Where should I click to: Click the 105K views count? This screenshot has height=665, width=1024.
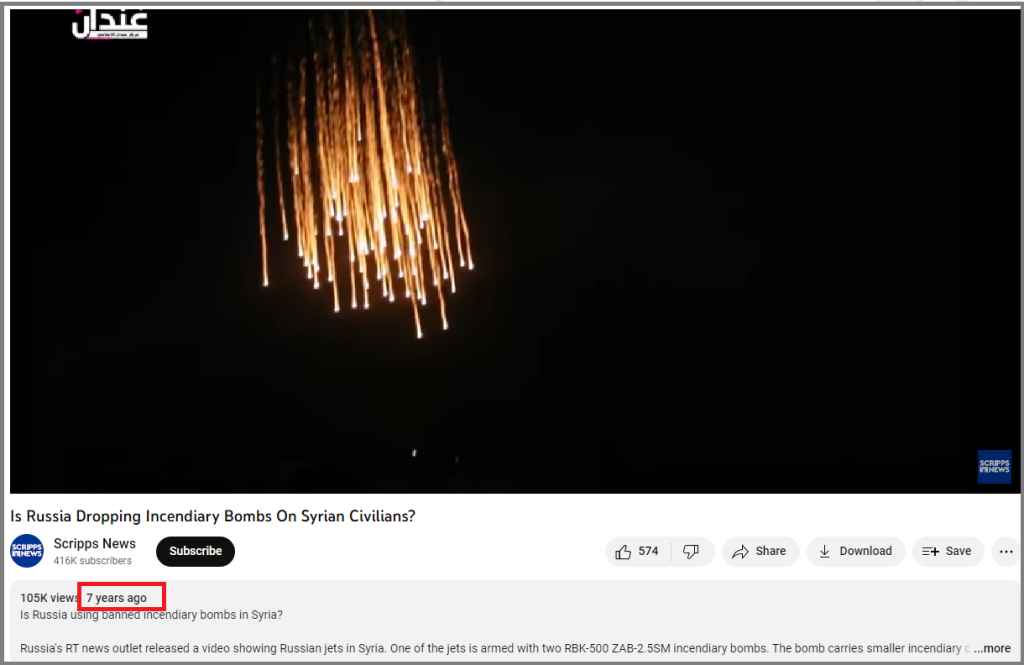49,598
